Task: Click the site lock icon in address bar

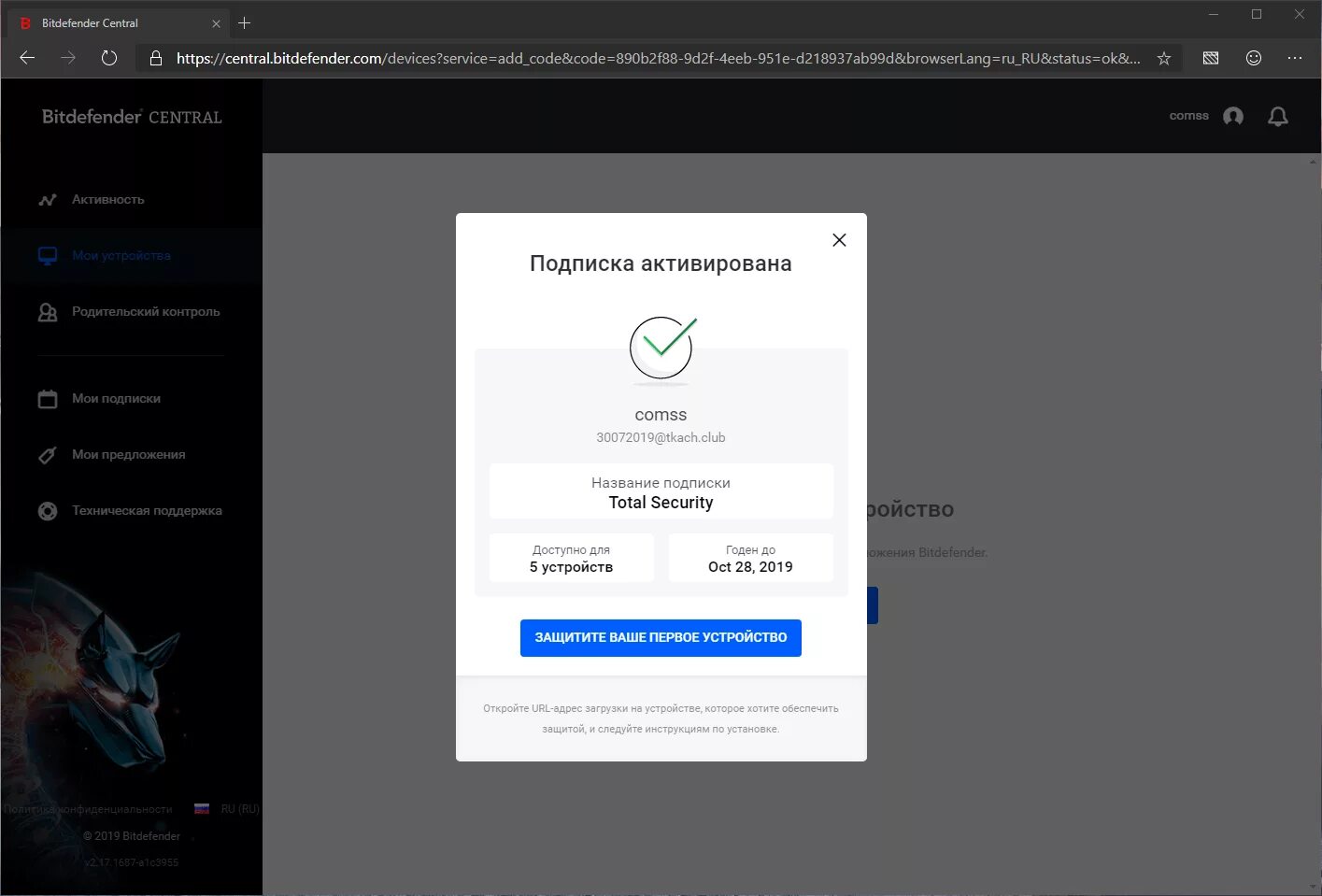Action: (x=156, y=58)
